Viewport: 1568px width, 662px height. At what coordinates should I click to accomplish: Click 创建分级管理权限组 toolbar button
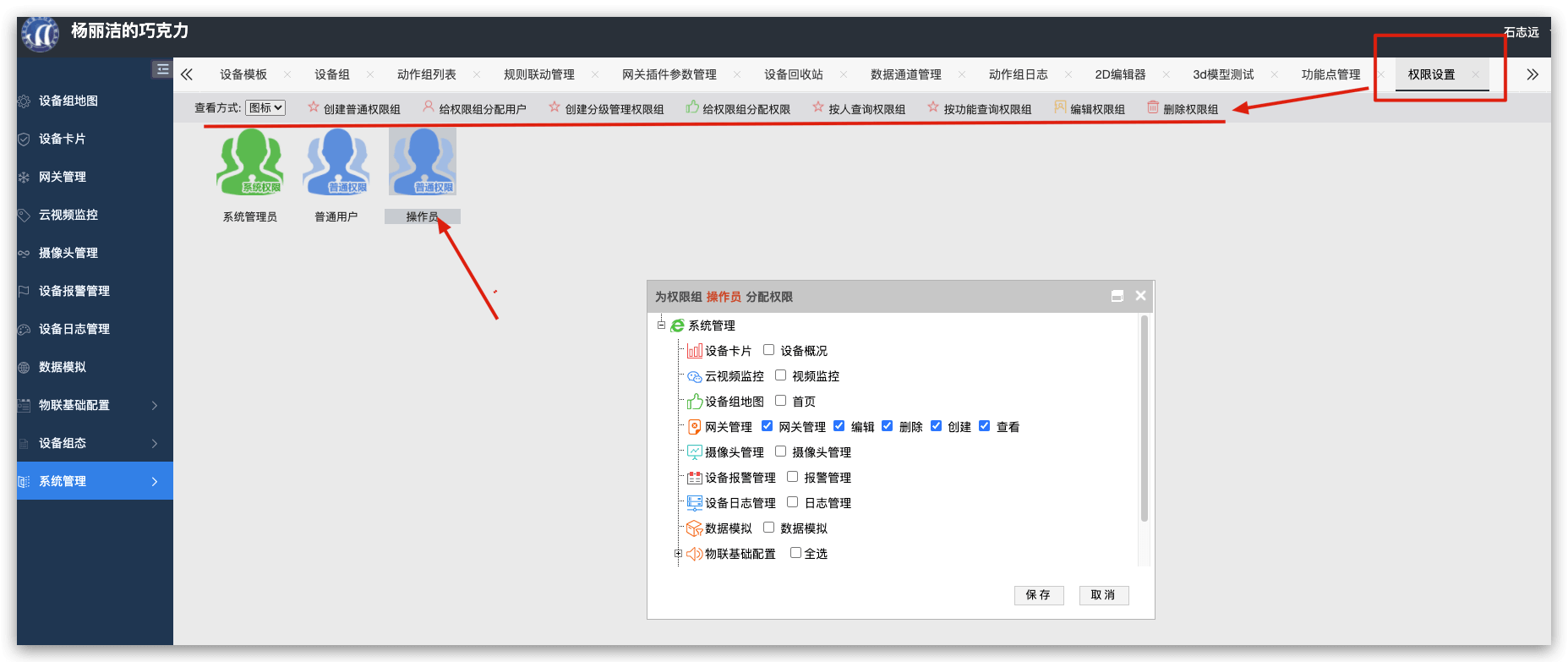pyautogui.click(x=606, y=108)
